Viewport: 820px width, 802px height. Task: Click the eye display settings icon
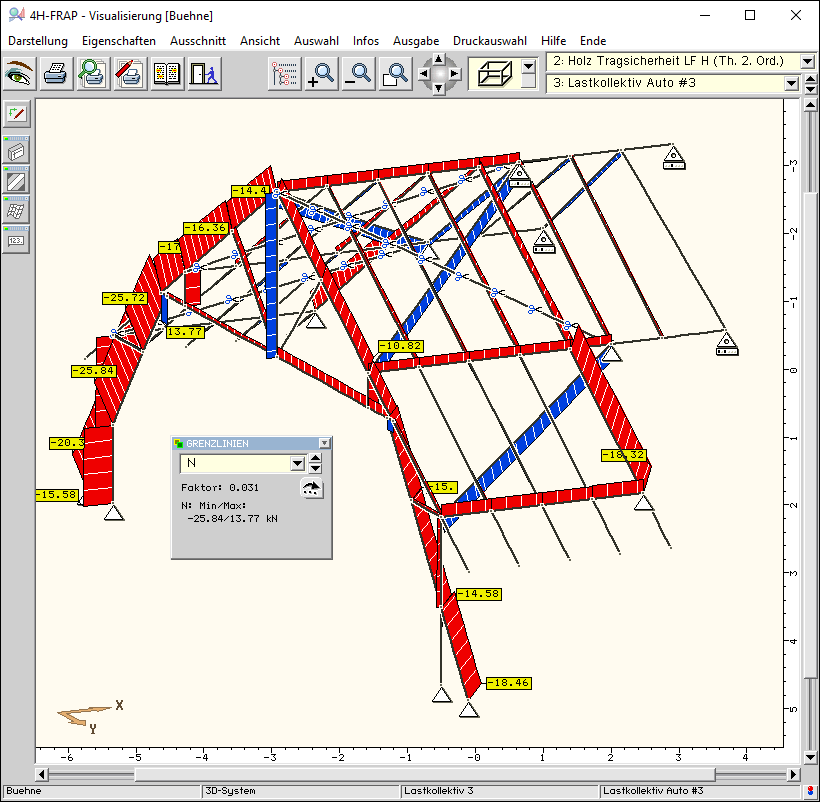pos(20,74)
